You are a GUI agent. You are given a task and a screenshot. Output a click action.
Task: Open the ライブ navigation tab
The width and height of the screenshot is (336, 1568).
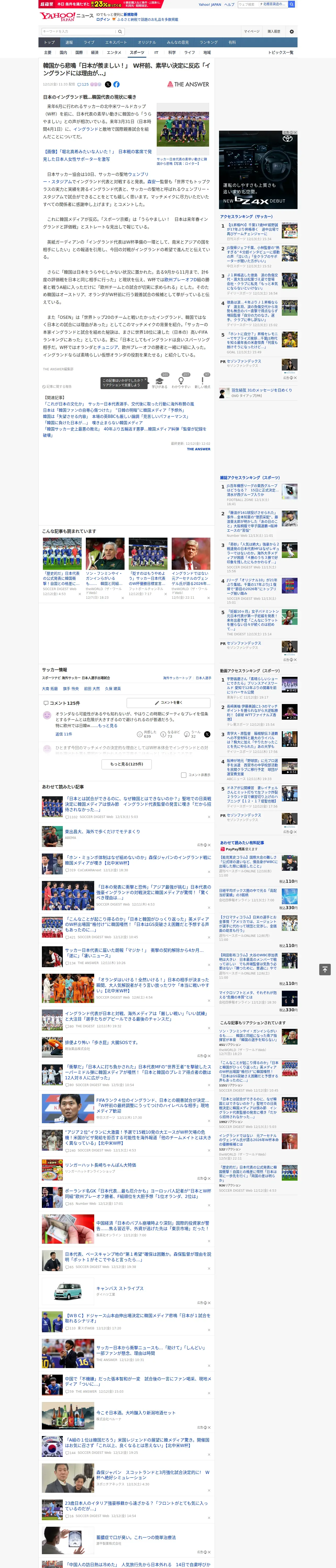(89, 43)
